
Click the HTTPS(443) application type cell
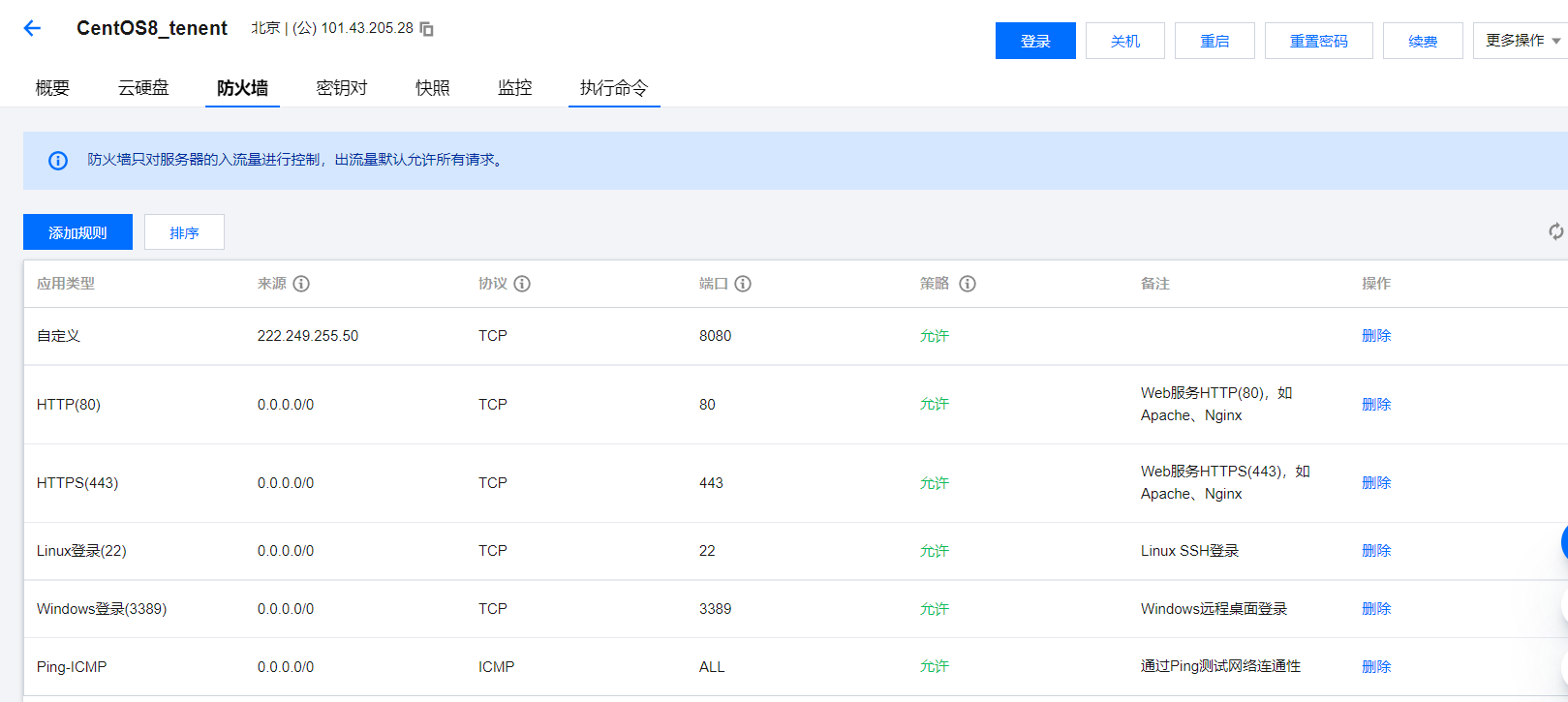coord(77,483)
